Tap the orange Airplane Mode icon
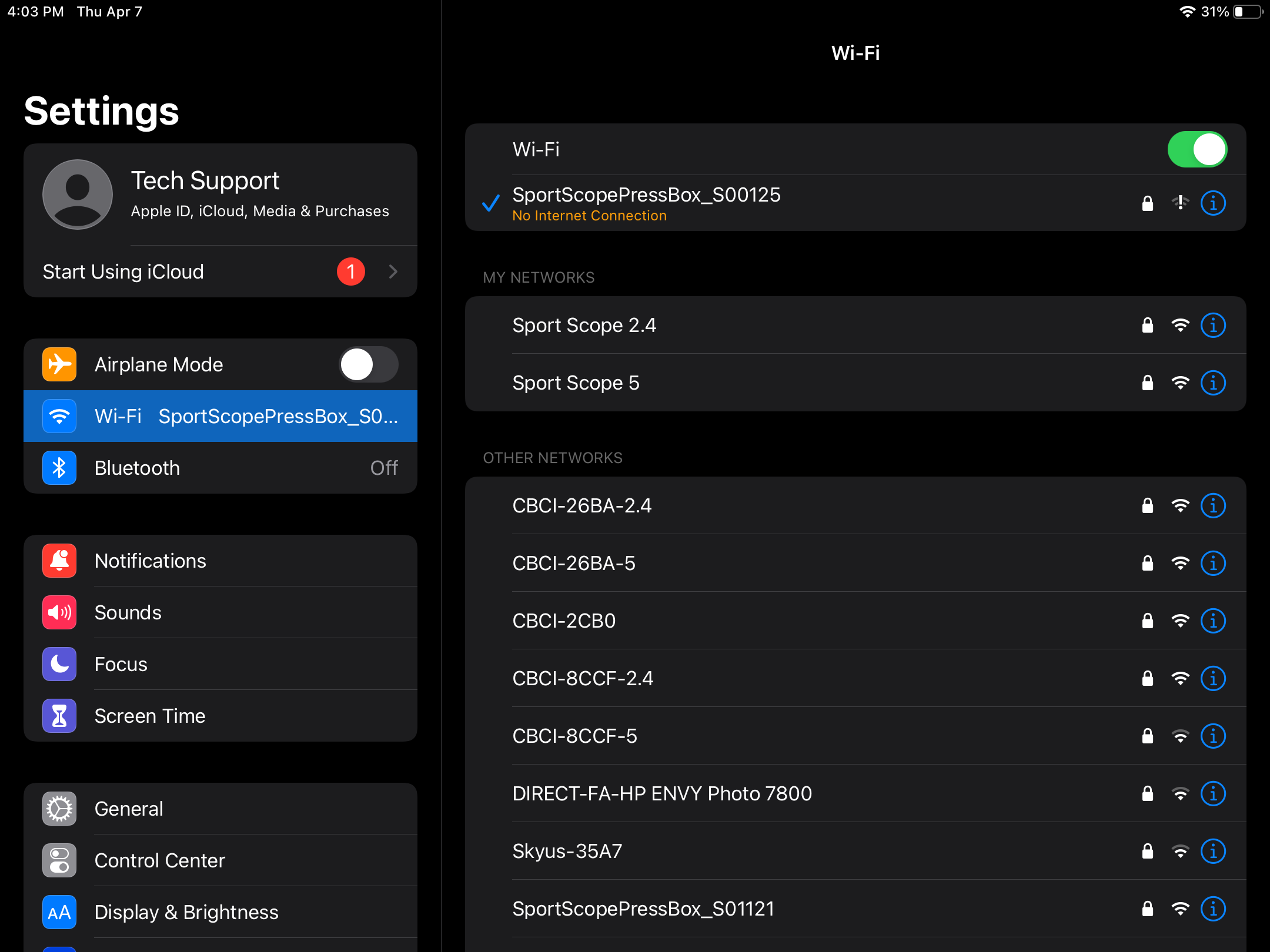The width and height of the screenshot is (1270, 952). tap(59, 364)
